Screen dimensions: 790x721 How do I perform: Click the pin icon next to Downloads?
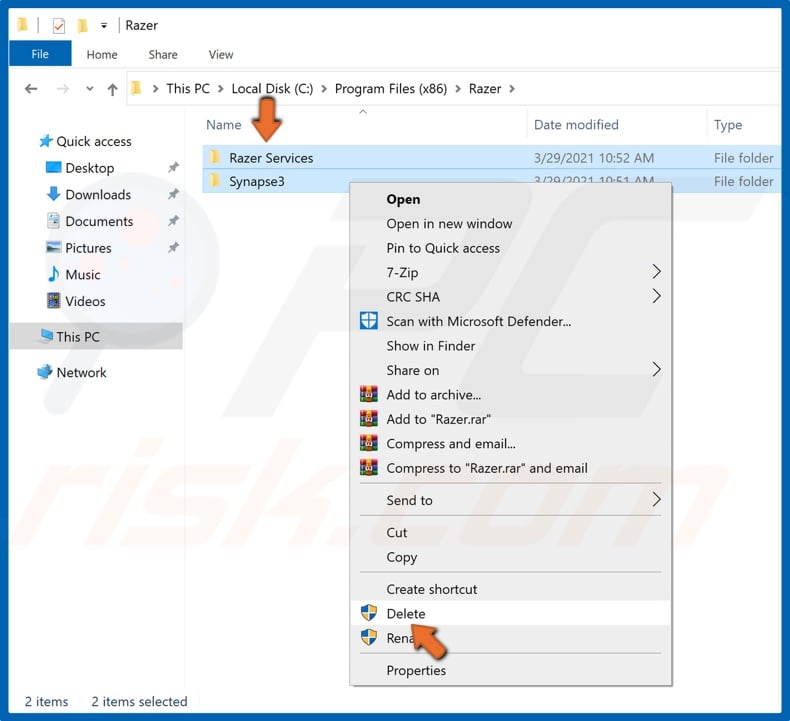[173, 194]
